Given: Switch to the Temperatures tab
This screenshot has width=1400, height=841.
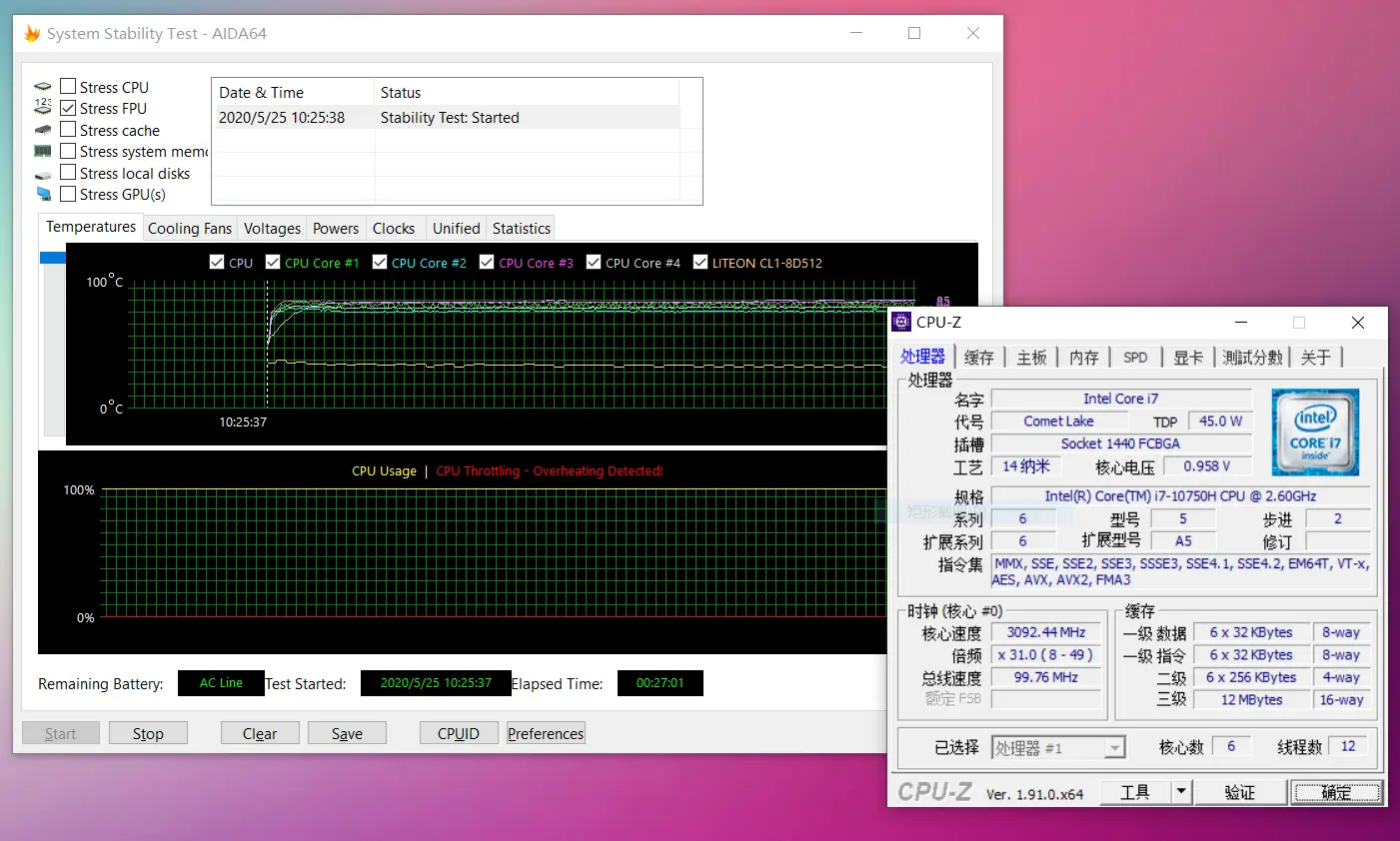Looking at the screenshot, I should tap(91, 227).
